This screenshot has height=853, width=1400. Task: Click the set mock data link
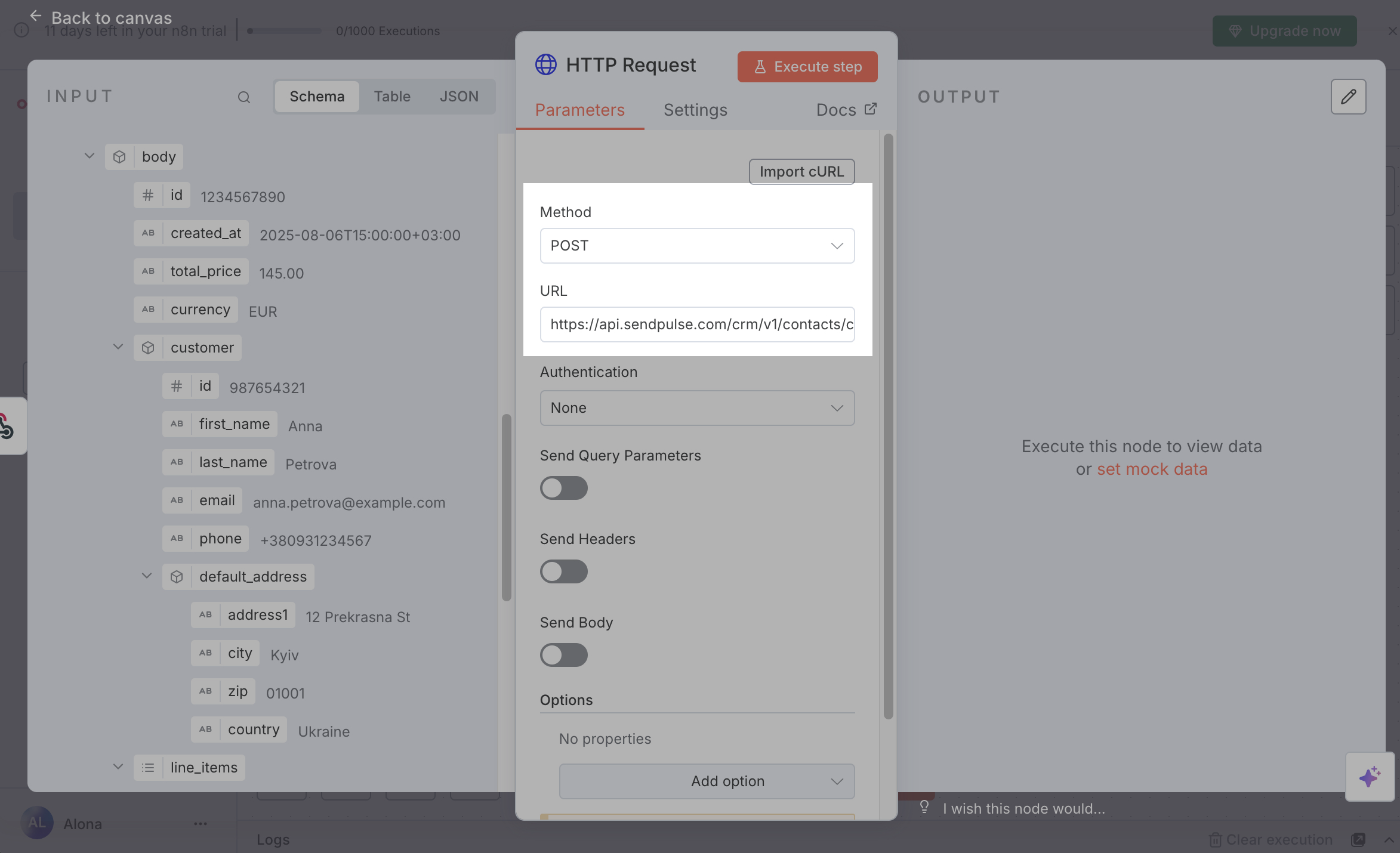coord(1152,469)
